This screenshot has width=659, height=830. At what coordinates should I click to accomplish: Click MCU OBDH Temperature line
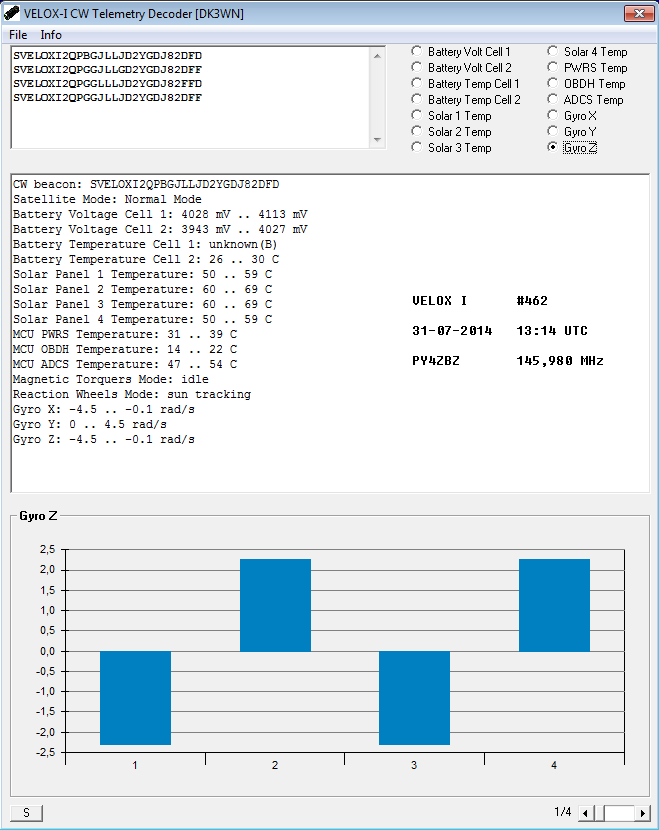tap(125, 349)
